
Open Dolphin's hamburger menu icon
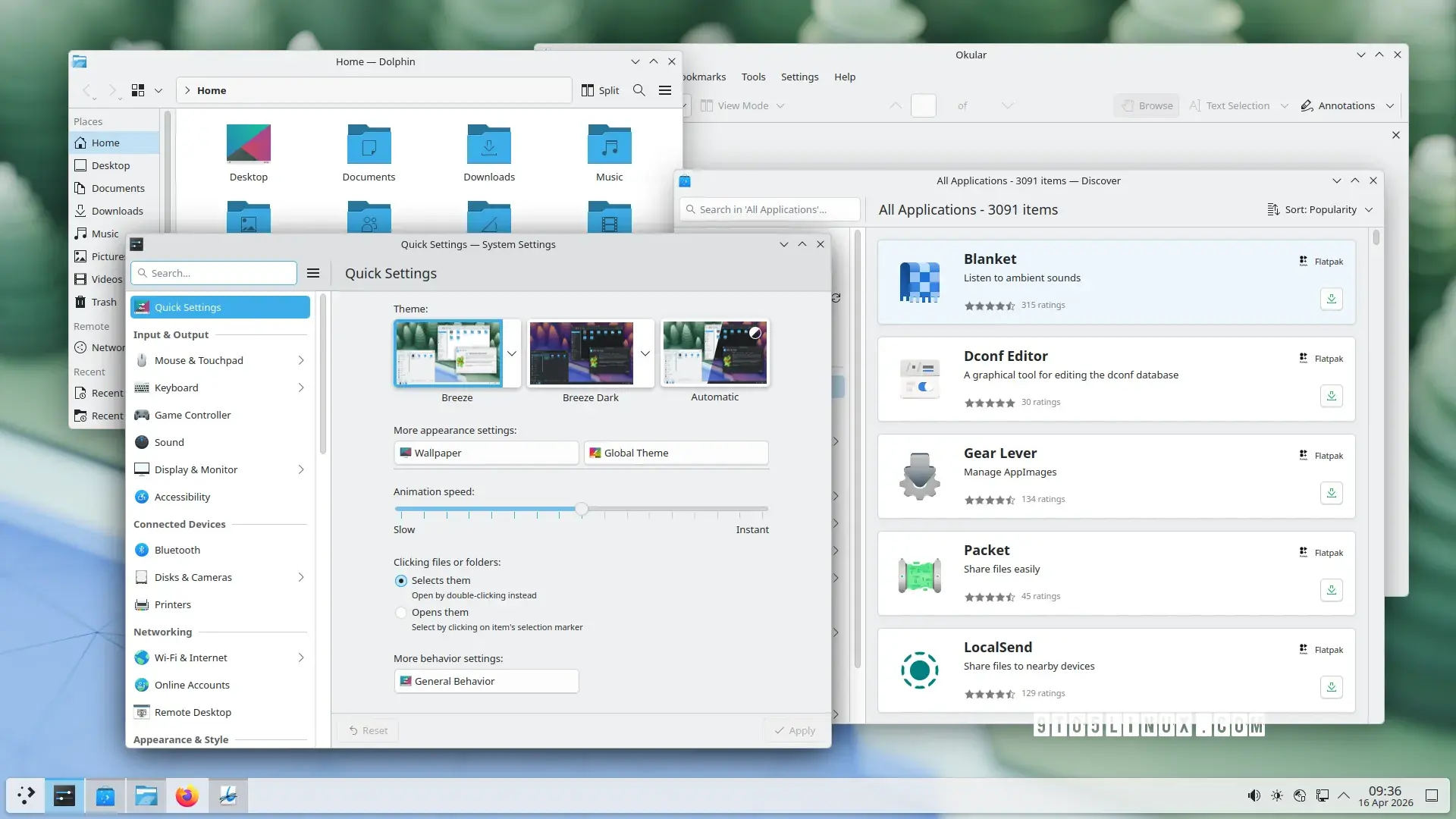(665, 90)
